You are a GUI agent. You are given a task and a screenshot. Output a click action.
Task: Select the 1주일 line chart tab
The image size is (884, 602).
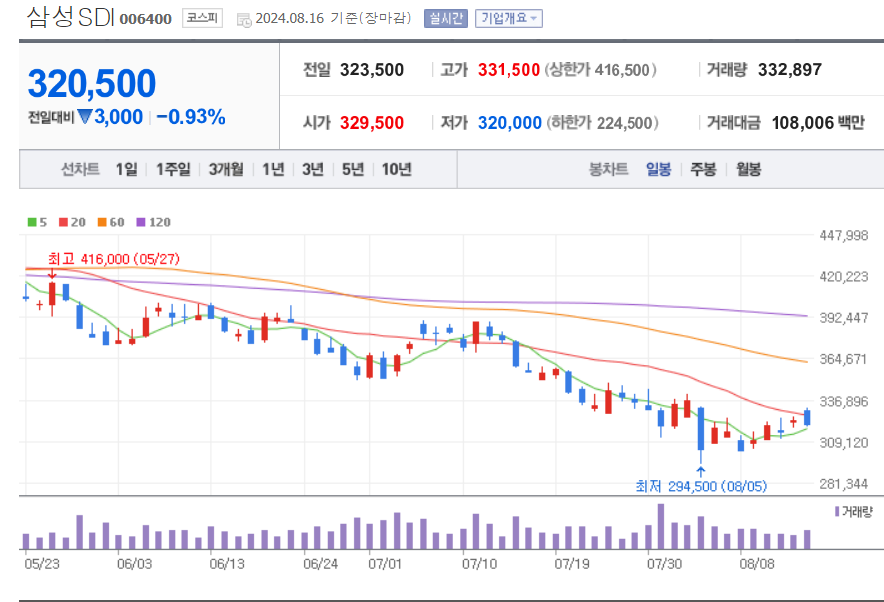[x=173, y=169]
